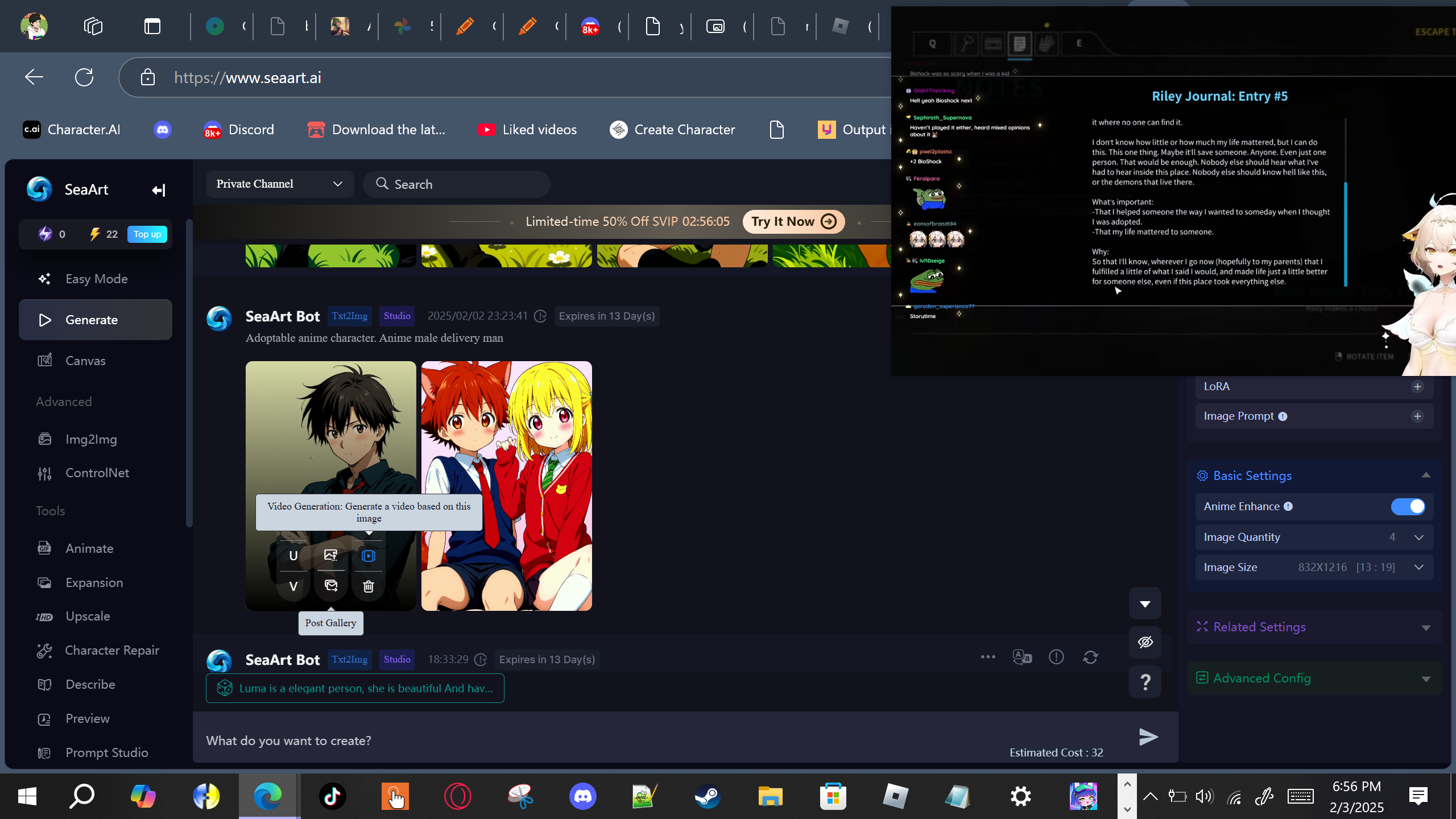The height and width of the screenshot is (819, 1456).
Task: Open ControlNet in the sidebar
Action: point(96,473)
